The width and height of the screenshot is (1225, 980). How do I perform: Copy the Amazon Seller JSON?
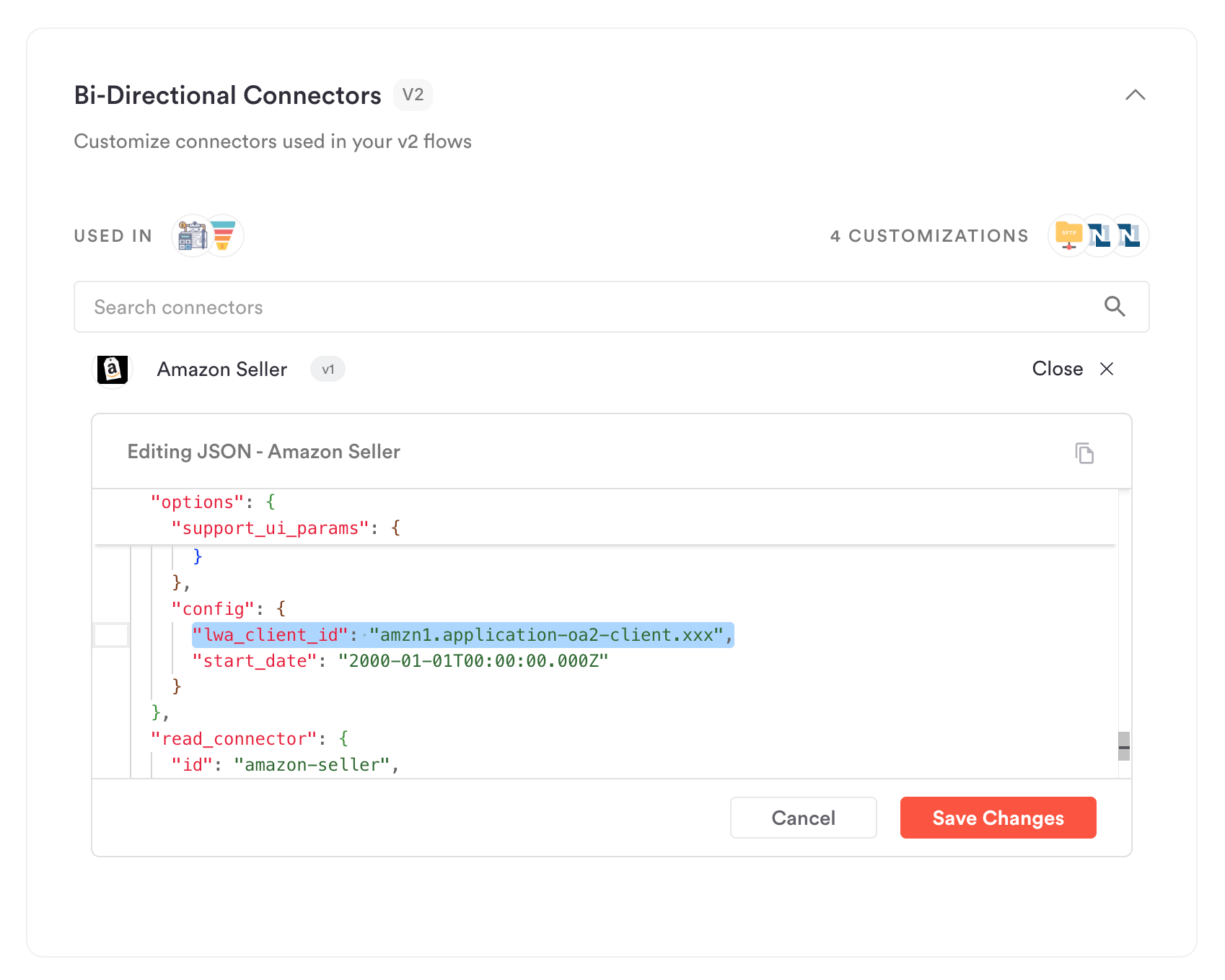click(1084, 453)
